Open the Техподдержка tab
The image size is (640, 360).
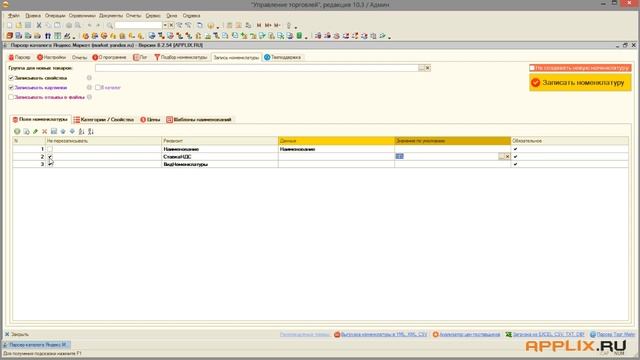[282, 58]
